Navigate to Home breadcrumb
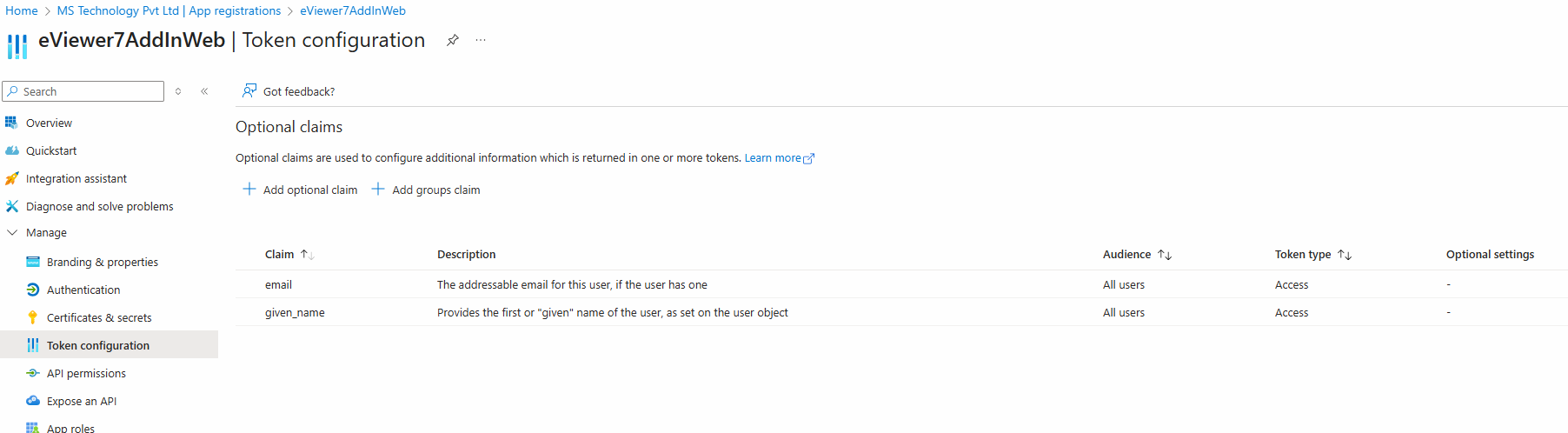 (x=22, y=10)
